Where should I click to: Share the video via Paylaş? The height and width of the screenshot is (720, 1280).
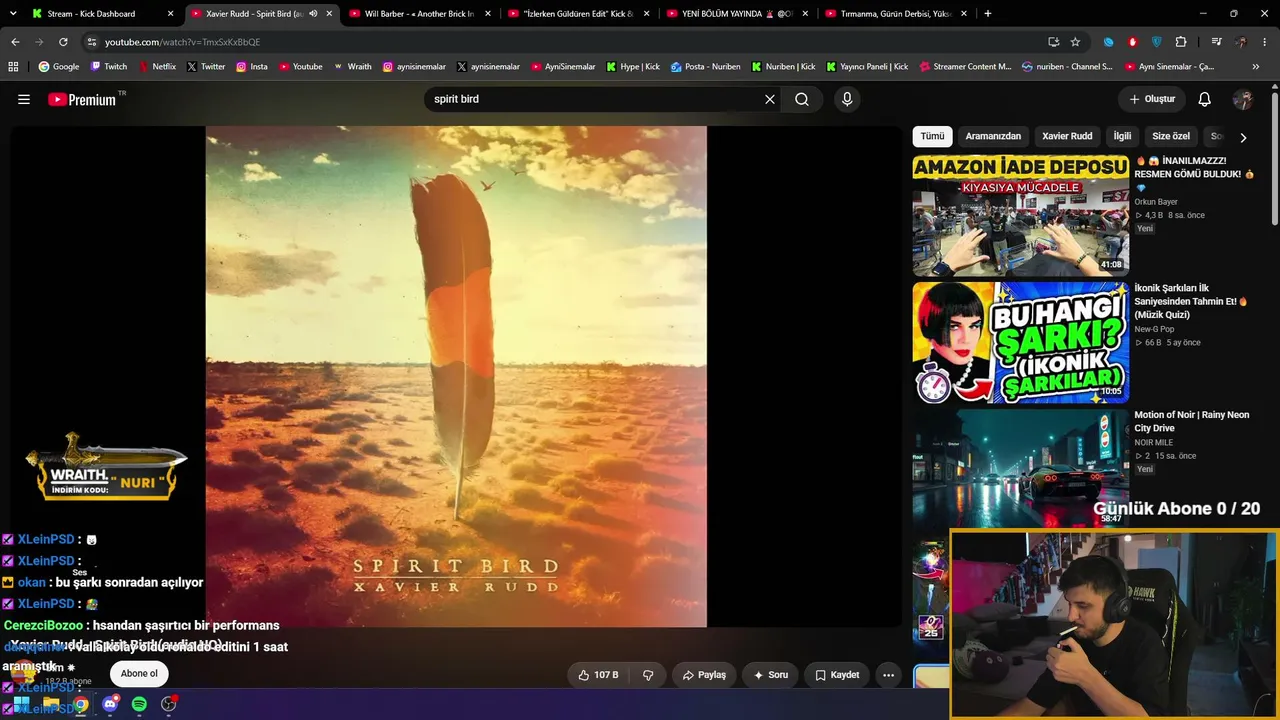coord(704,675)
